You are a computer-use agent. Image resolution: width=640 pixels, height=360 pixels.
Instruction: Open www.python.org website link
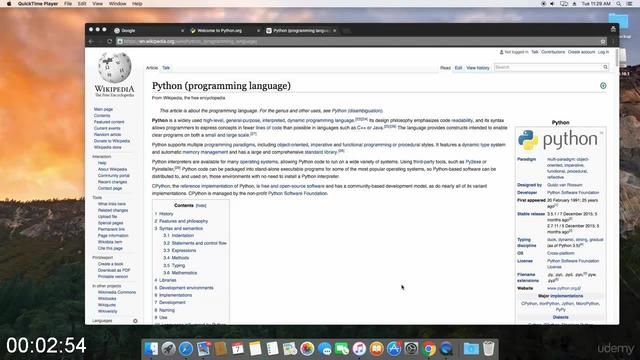pyautogui.click(x=564, y=288)
